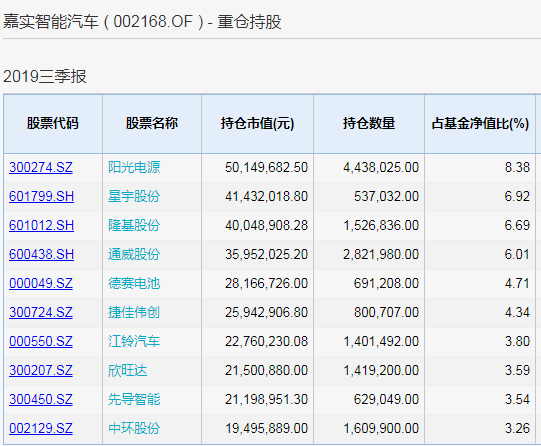Open stock code link 300724.SZ
541x446 pixels.
[41, 313]
